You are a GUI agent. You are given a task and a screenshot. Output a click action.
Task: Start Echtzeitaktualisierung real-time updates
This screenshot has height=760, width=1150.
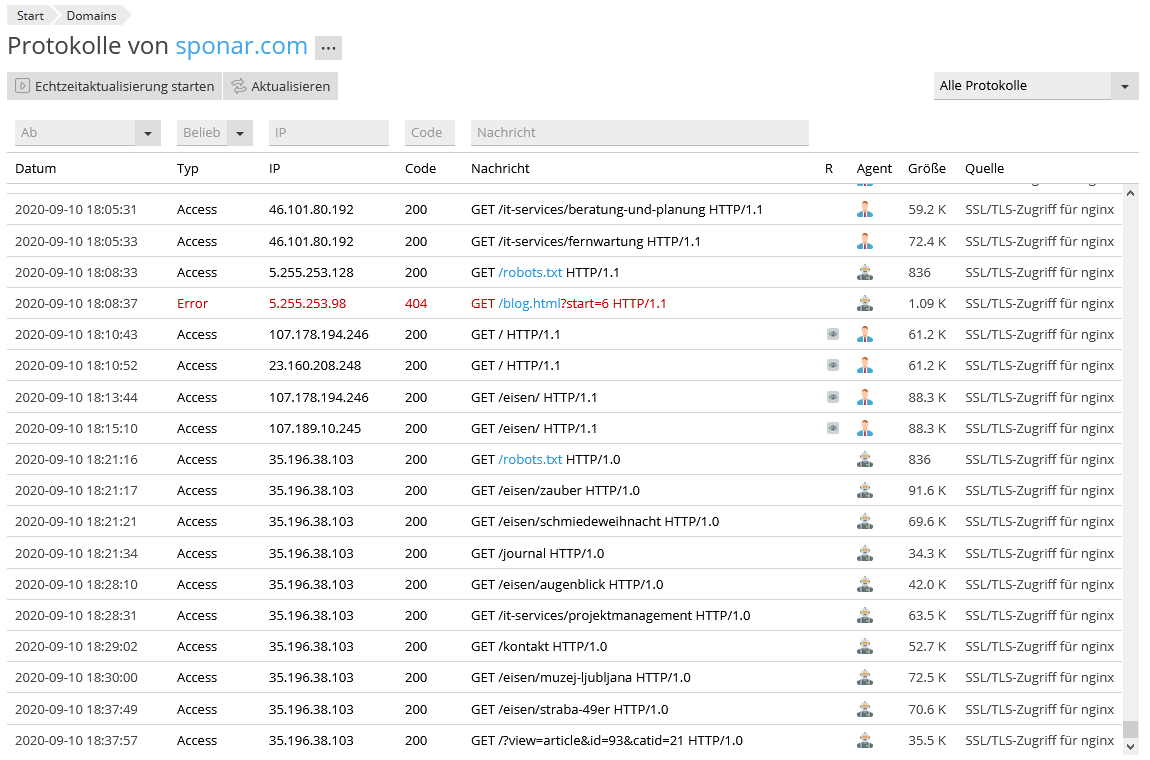click(x=115, y=86)
